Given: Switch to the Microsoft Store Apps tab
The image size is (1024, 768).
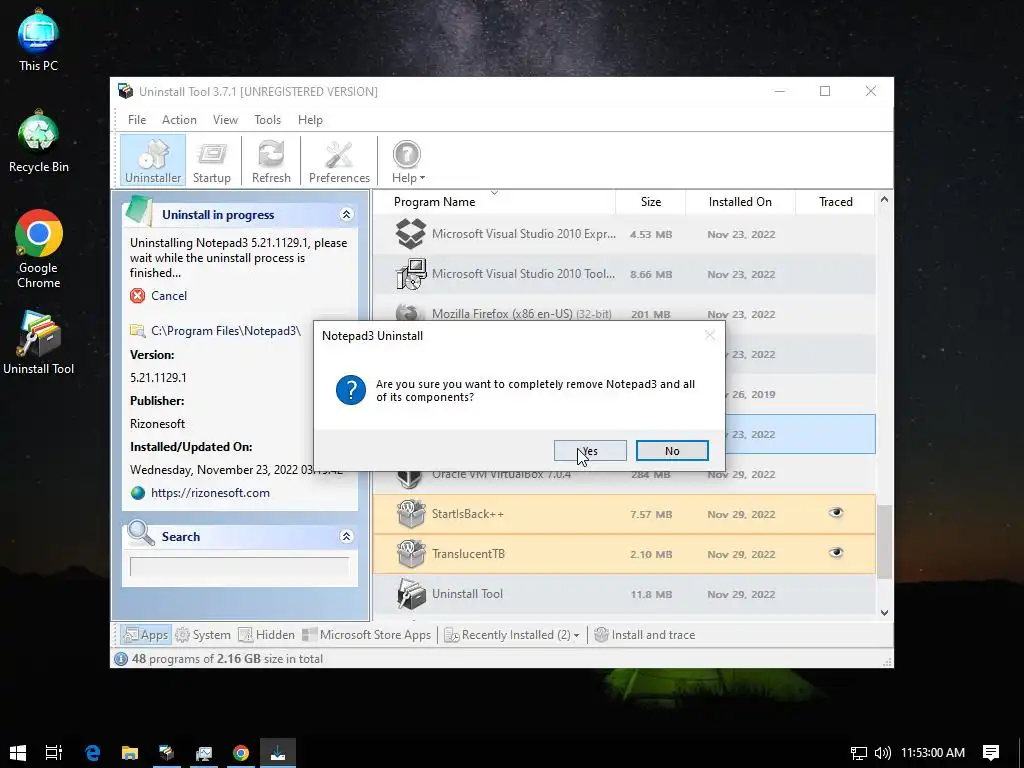Looking at the screenshot, I should 366,635.
